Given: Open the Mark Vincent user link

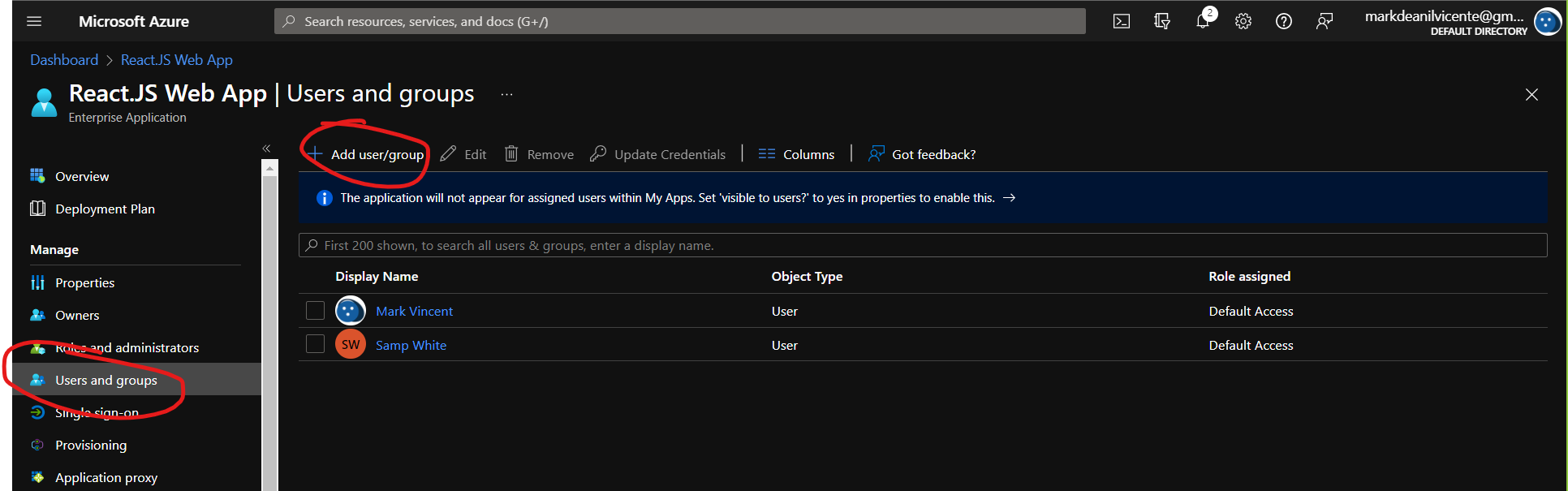Looking at the screenshot, I should coord(414,311).
